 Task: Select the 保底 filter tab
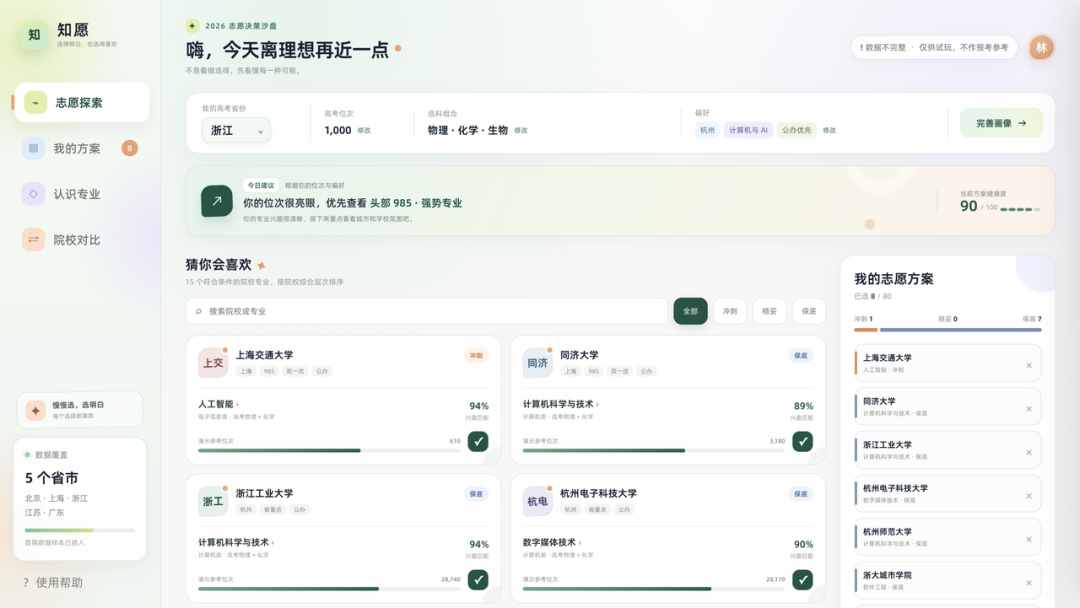809,311
